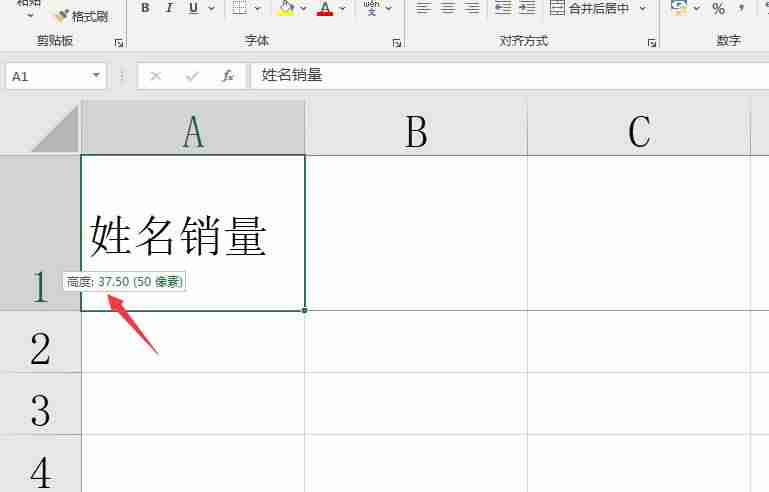Center text horizontally in the cell
Viewport: 769px width, 492px height.
pyautogui.click(x=448, y=8)
